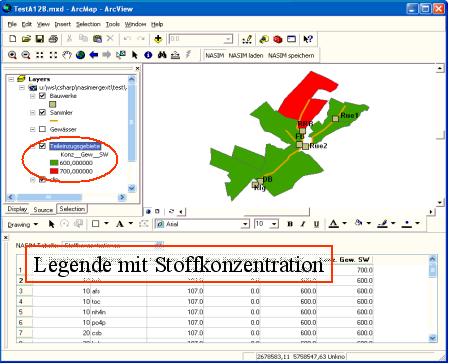This screenshot has width=449, height=364.
Task: Uncheck the Bauwerke layer checkbox
Action: [x=42, y=96]
